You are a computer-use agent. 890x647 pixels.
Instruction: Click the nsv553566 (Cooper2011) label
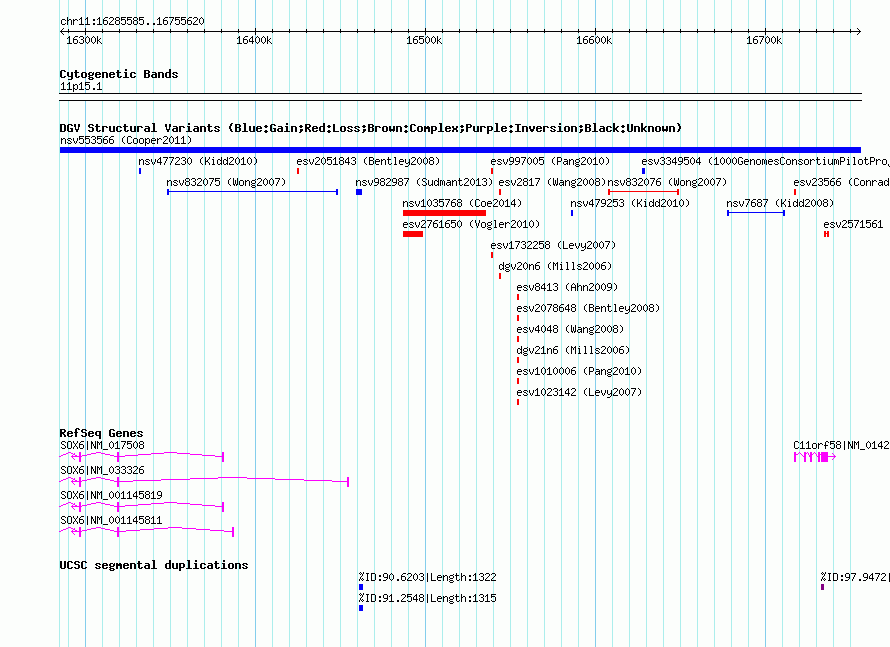point(126,140)
